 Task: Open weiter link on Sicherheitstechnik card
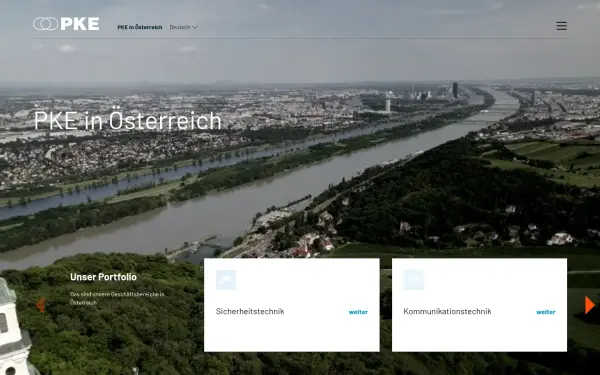click(358, 312)
